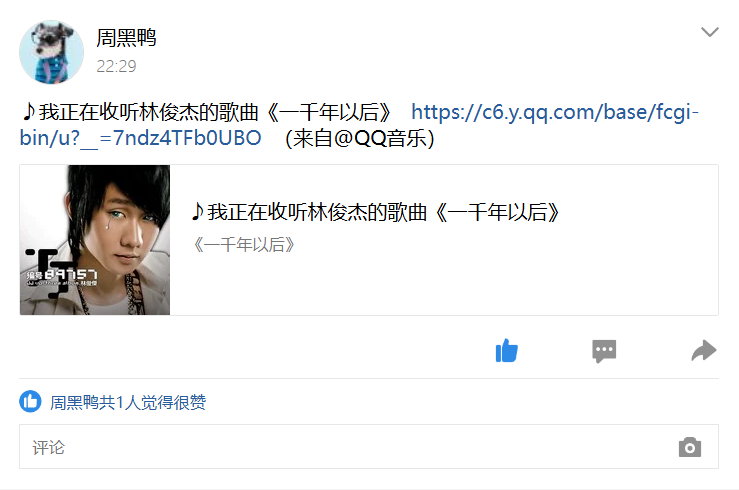This screenshot has height=490, width=739.
Task: Open the c6.y.qq.com song link
Action: pos(555,112)
